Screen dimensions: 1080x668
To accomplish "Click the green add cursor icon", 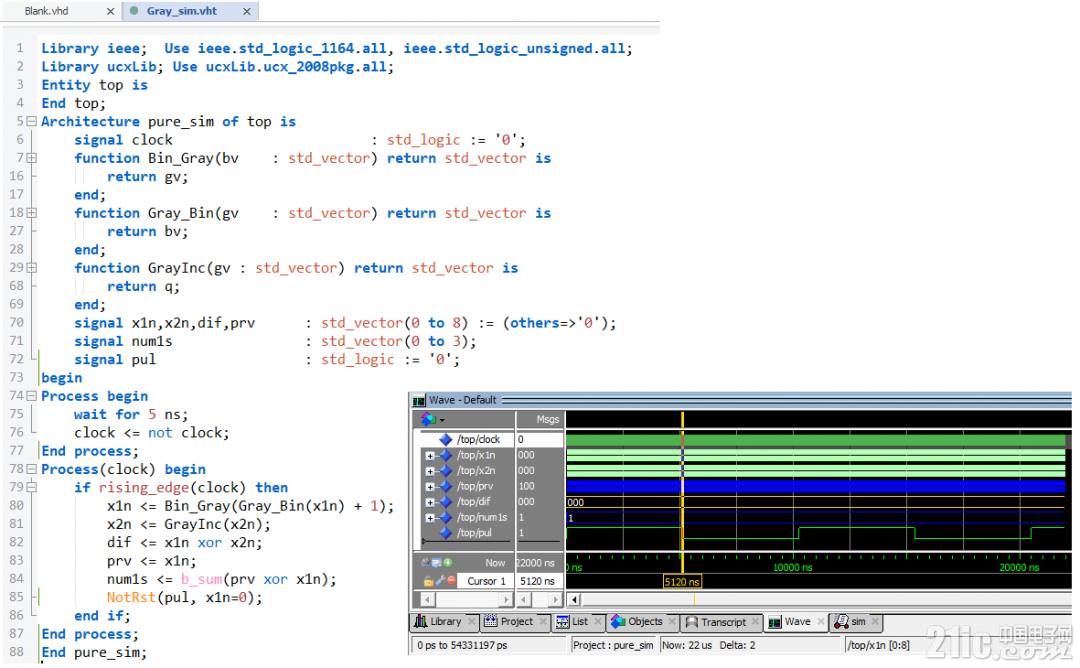I will tap(448, 563).
